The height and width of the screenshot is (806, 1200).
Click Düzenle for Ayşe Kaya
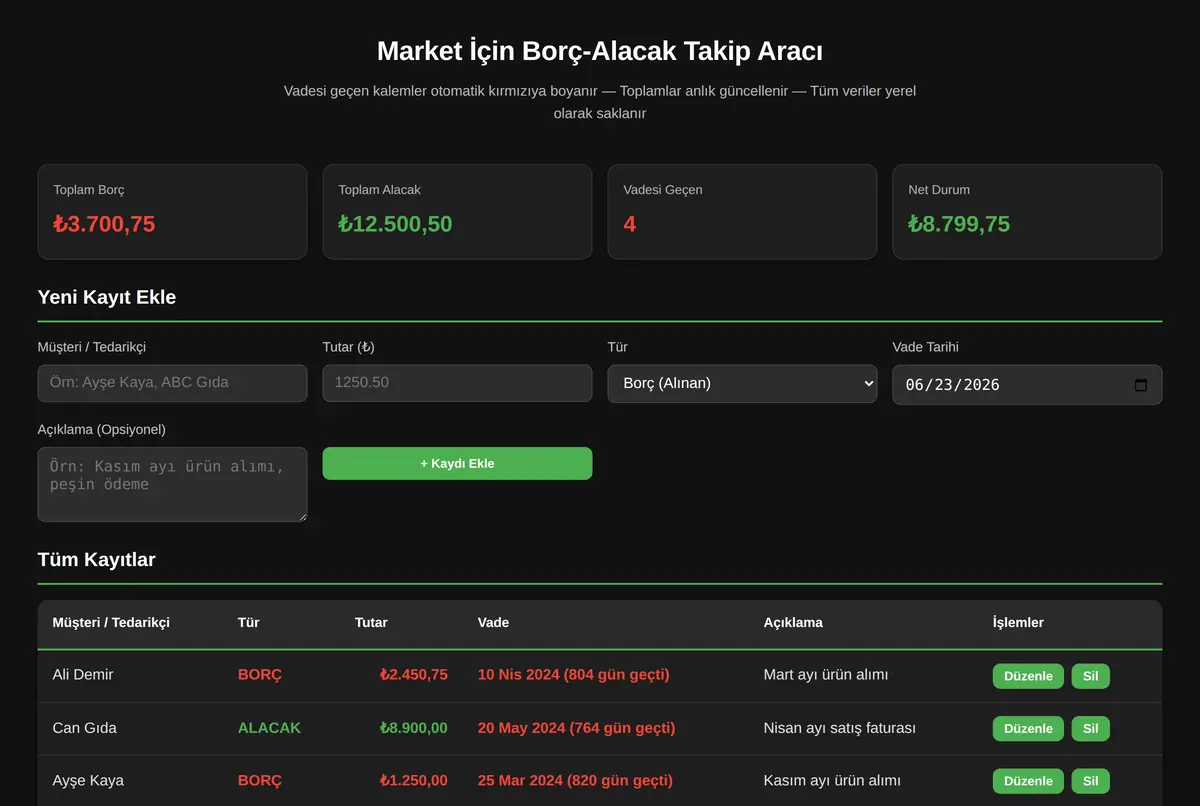pos(1028,781)
